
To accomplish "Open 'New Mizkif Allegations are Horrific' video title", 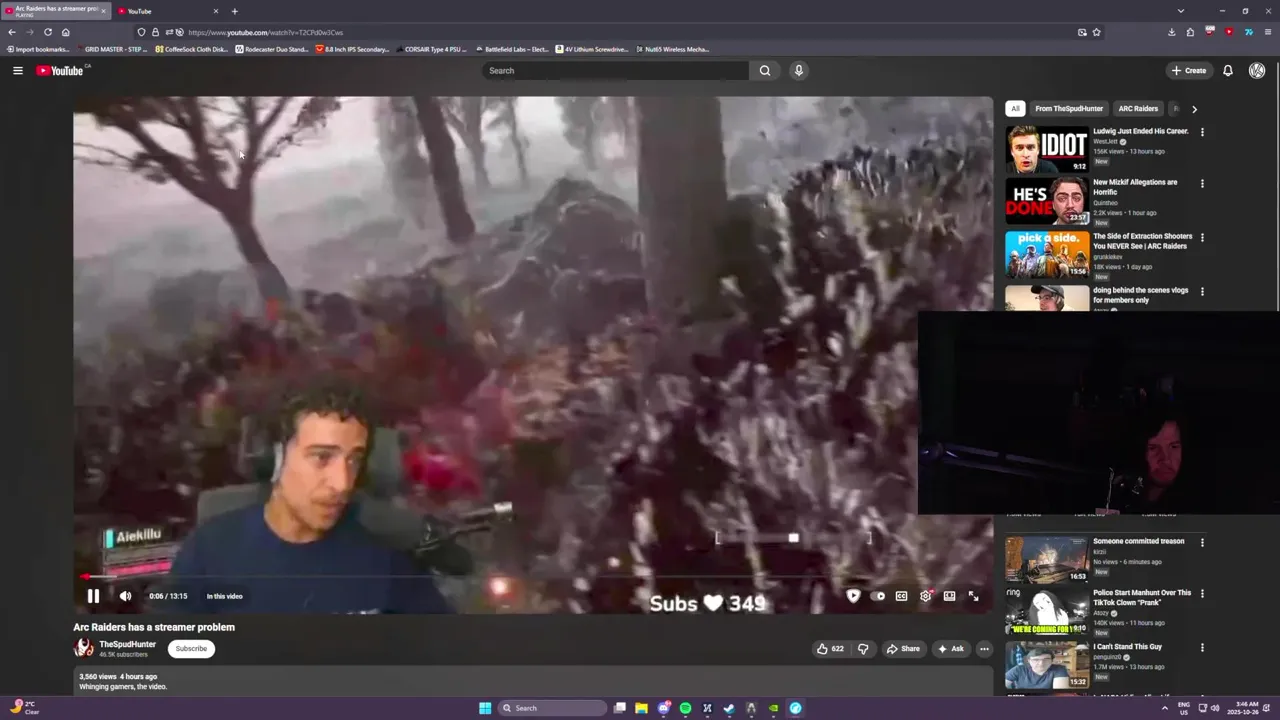I will [1135, 187].
